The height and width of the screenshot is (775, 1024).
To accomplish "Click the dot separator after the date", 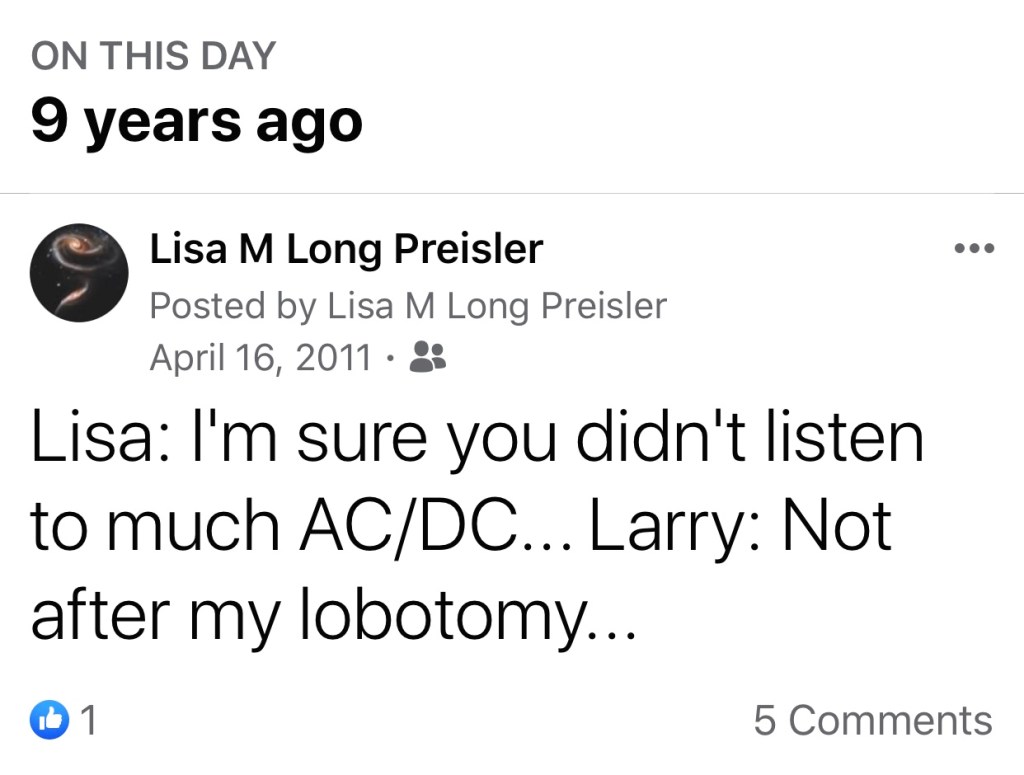I will [392, 357].
